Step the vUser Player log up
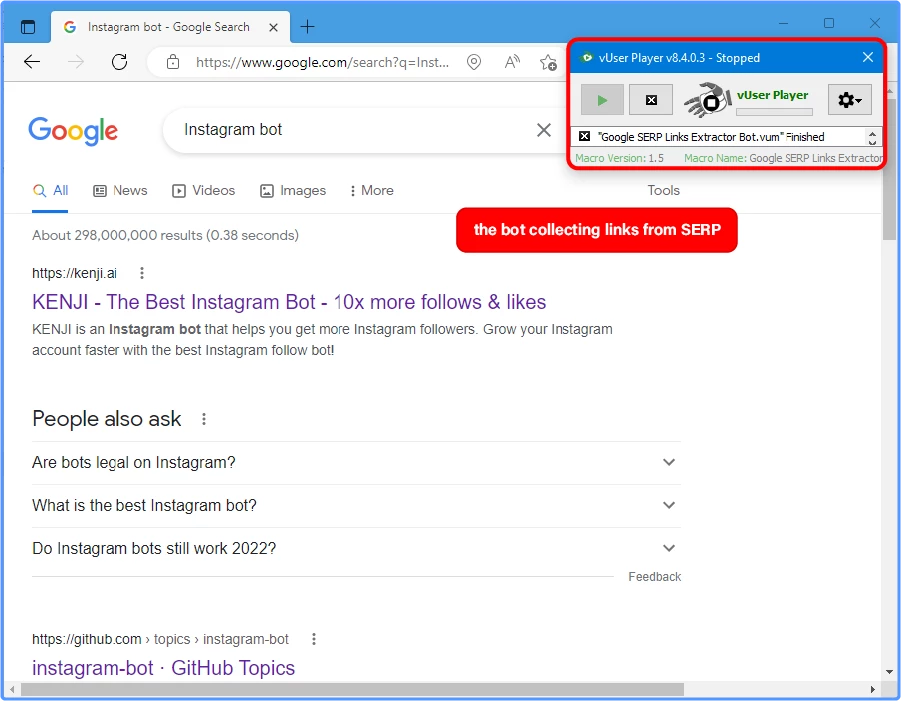 (872, 132)
